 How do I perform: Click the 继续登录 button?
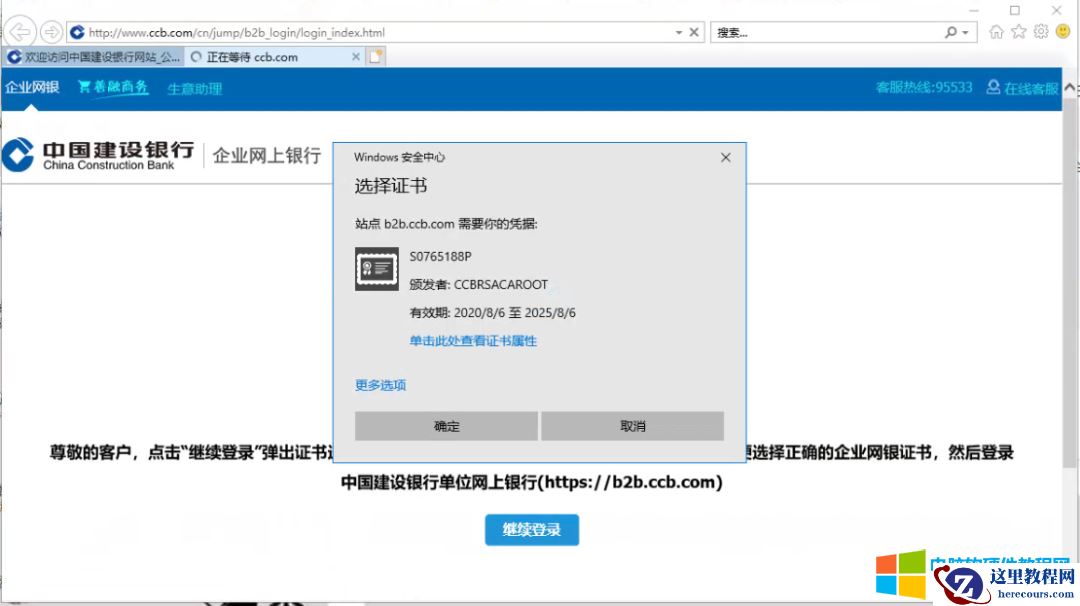[x=531, y=530]
